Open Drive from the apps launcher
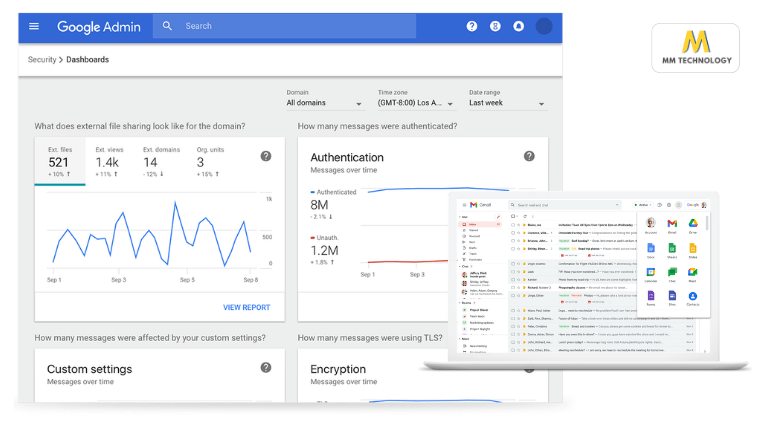 click(693, 225)
